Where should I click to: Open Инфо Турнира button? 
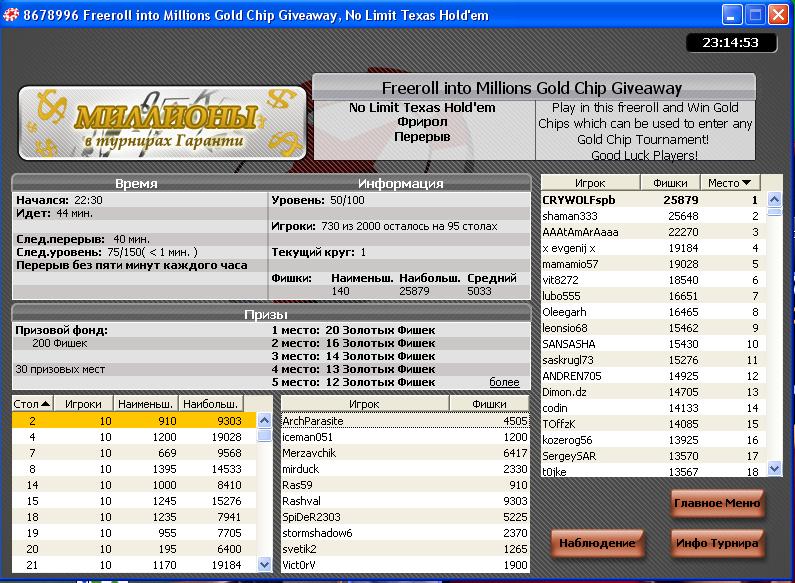pyautogui.click(x=717, y=543)
